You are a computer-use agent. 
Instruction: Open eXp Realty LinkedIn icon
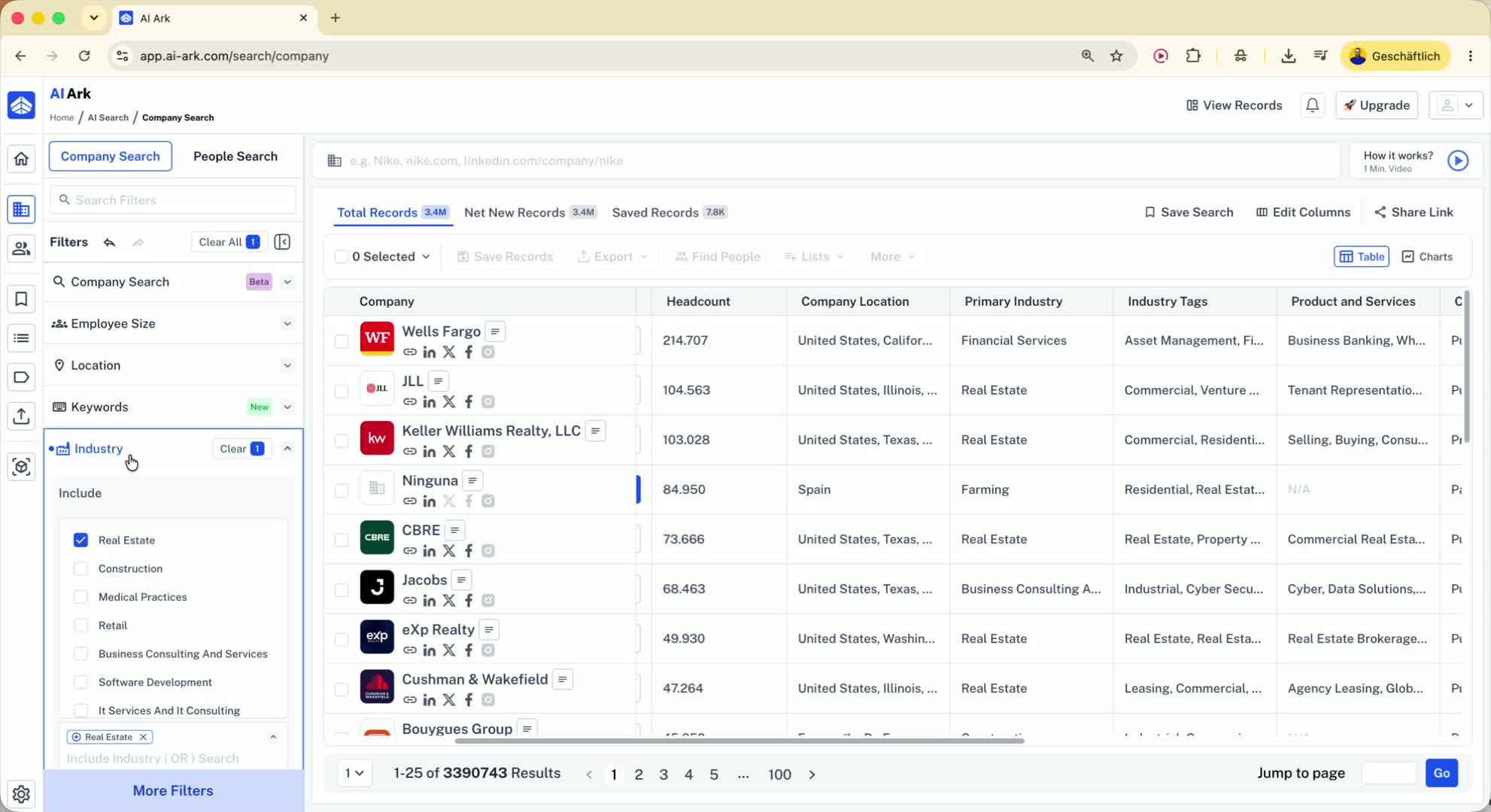pos(430,650)
